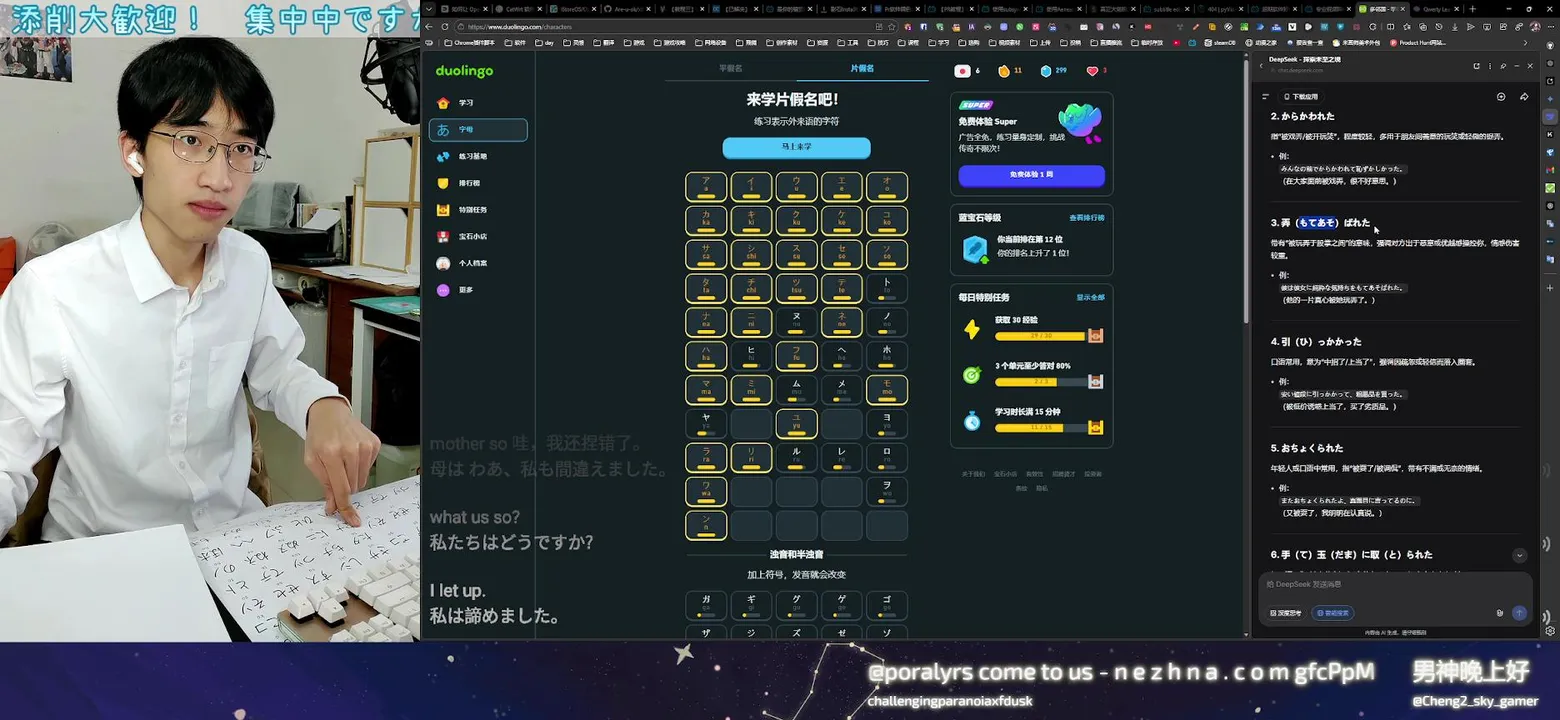
Task: Select the モ (mo) katakana tile
Action: pyautogui.click(x=886, y=390)
